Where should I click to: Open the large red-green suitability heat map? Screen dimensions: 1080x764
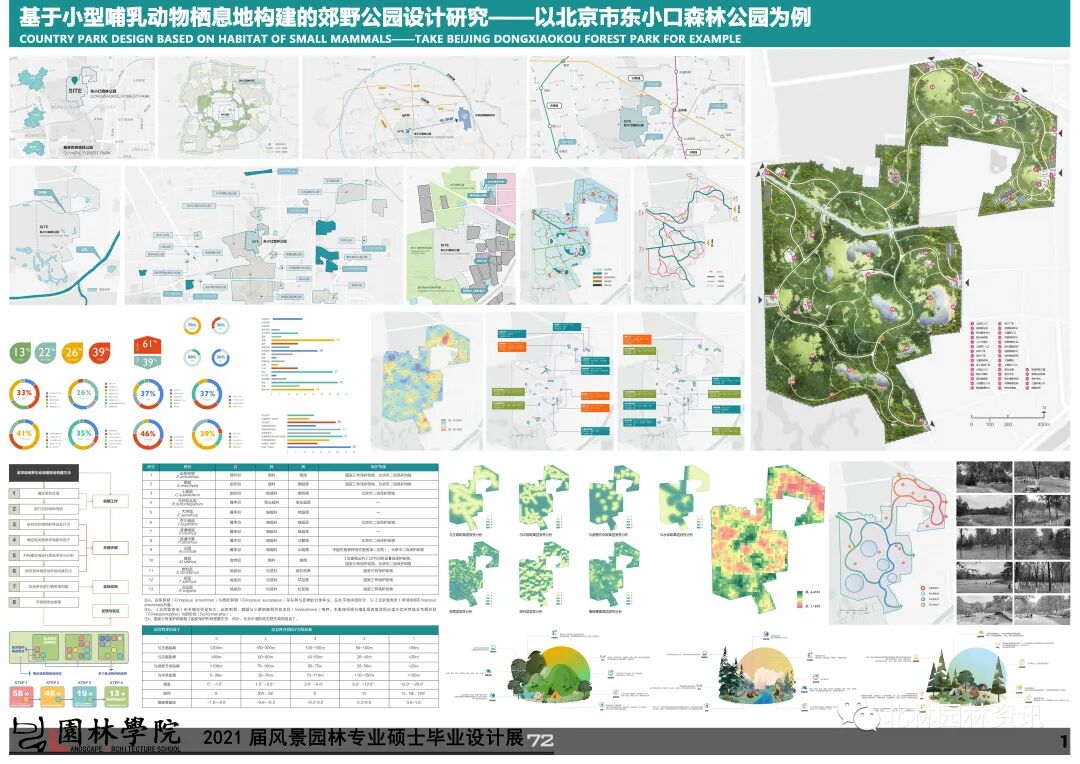767,539
